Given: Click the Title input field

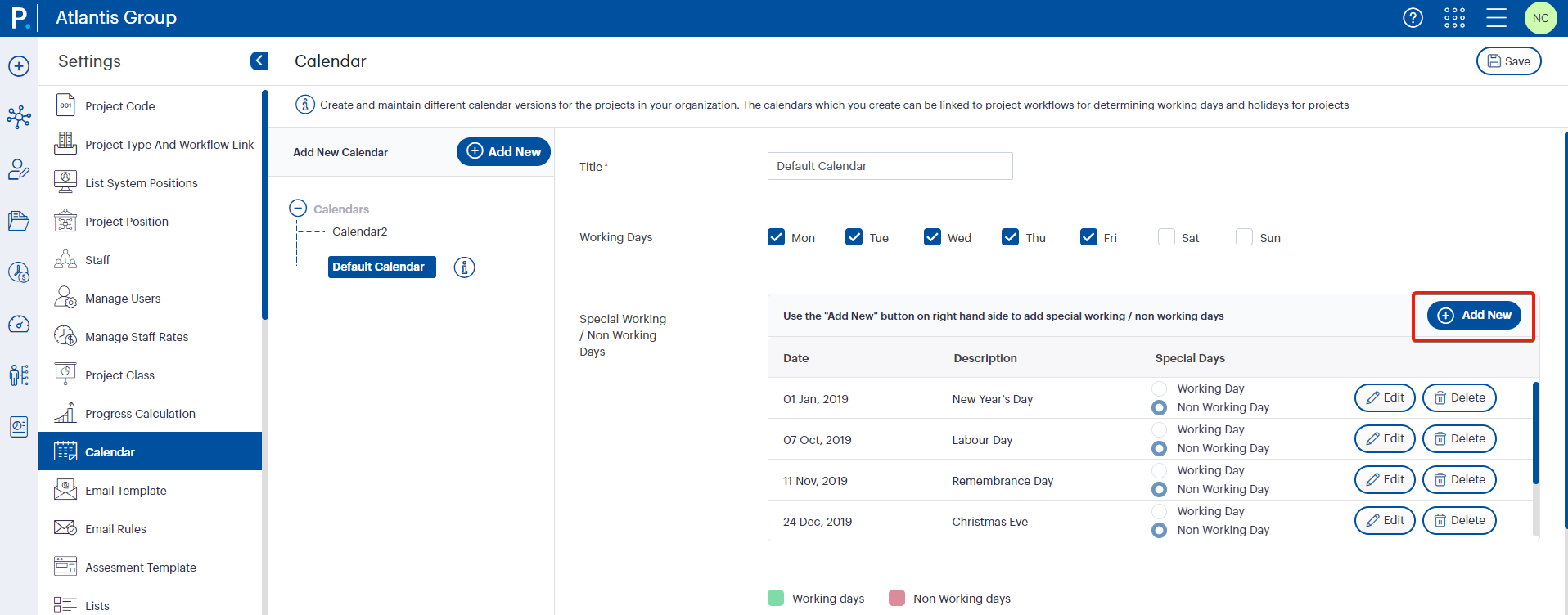Looking at the screenshot, I should [x=890, y=166].
